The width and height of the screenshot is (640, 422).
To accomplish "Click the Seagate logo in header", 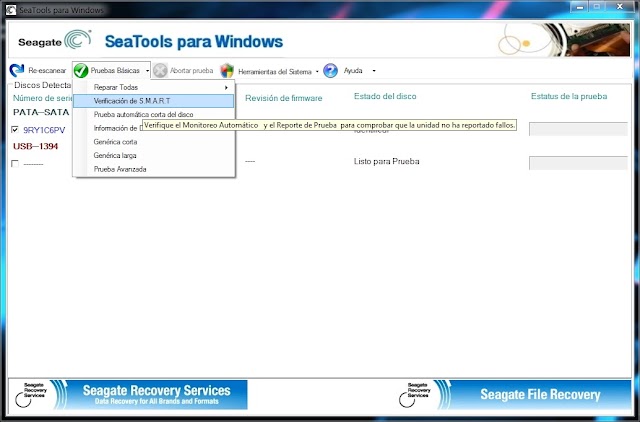I will (x=55, y=40).
